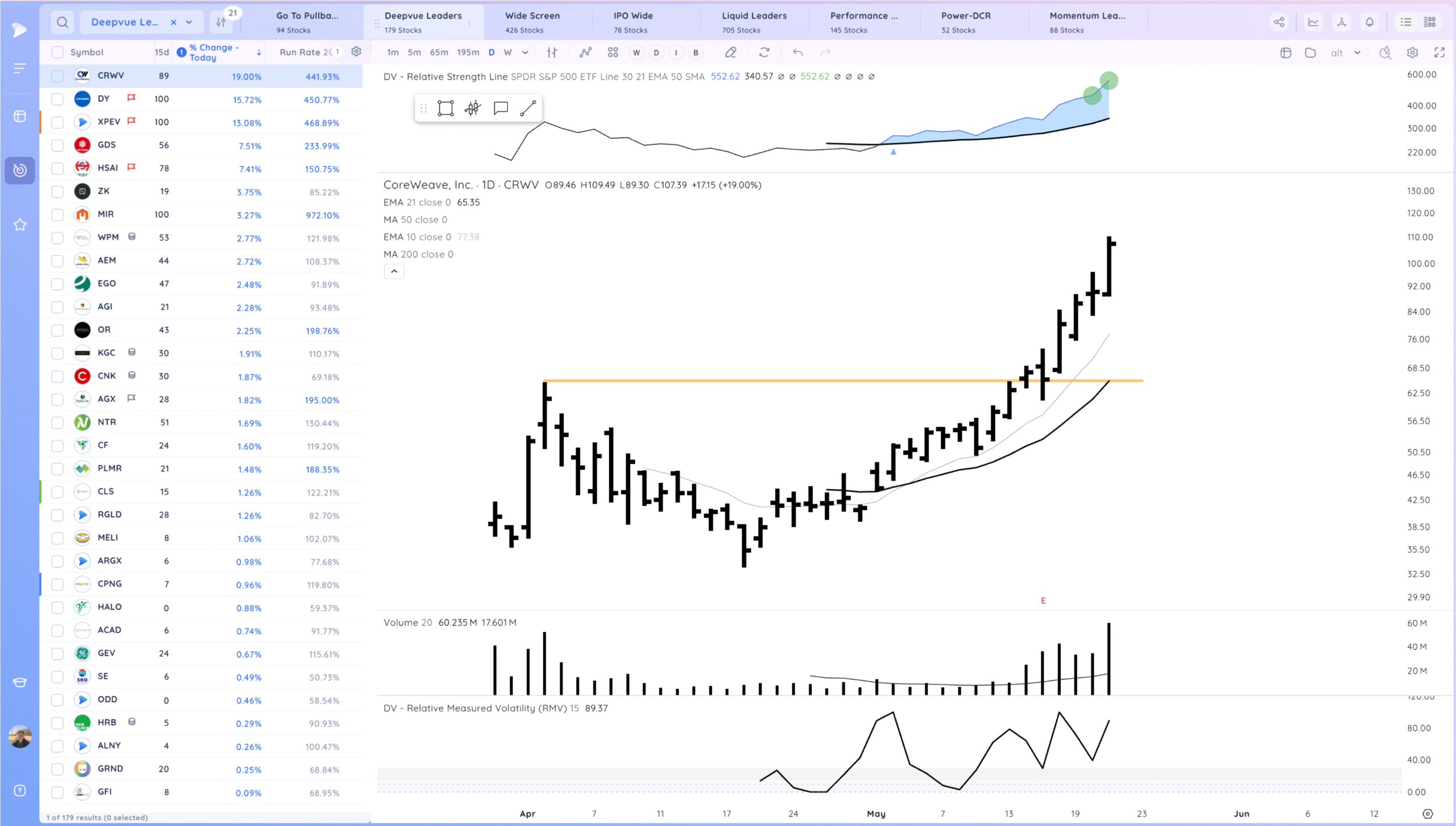Open the search magnifier icon
Viewport: 1456px width, 826px height.
point(63,22)
